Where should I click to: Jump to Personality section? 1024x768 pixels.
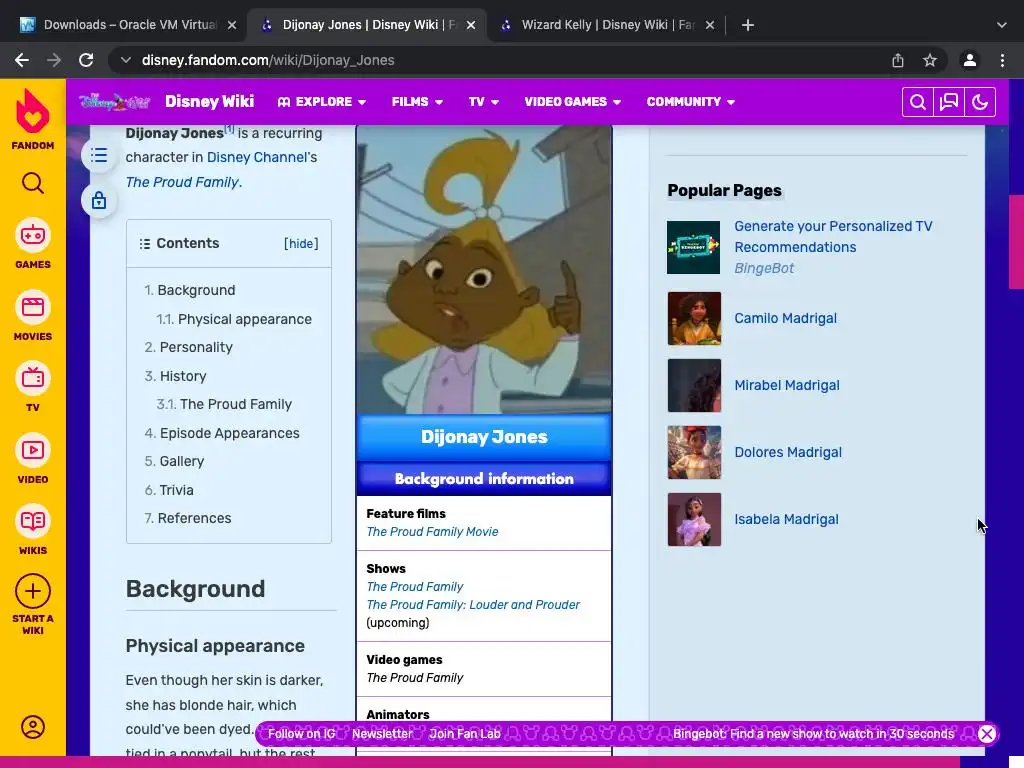coord(188,347)
